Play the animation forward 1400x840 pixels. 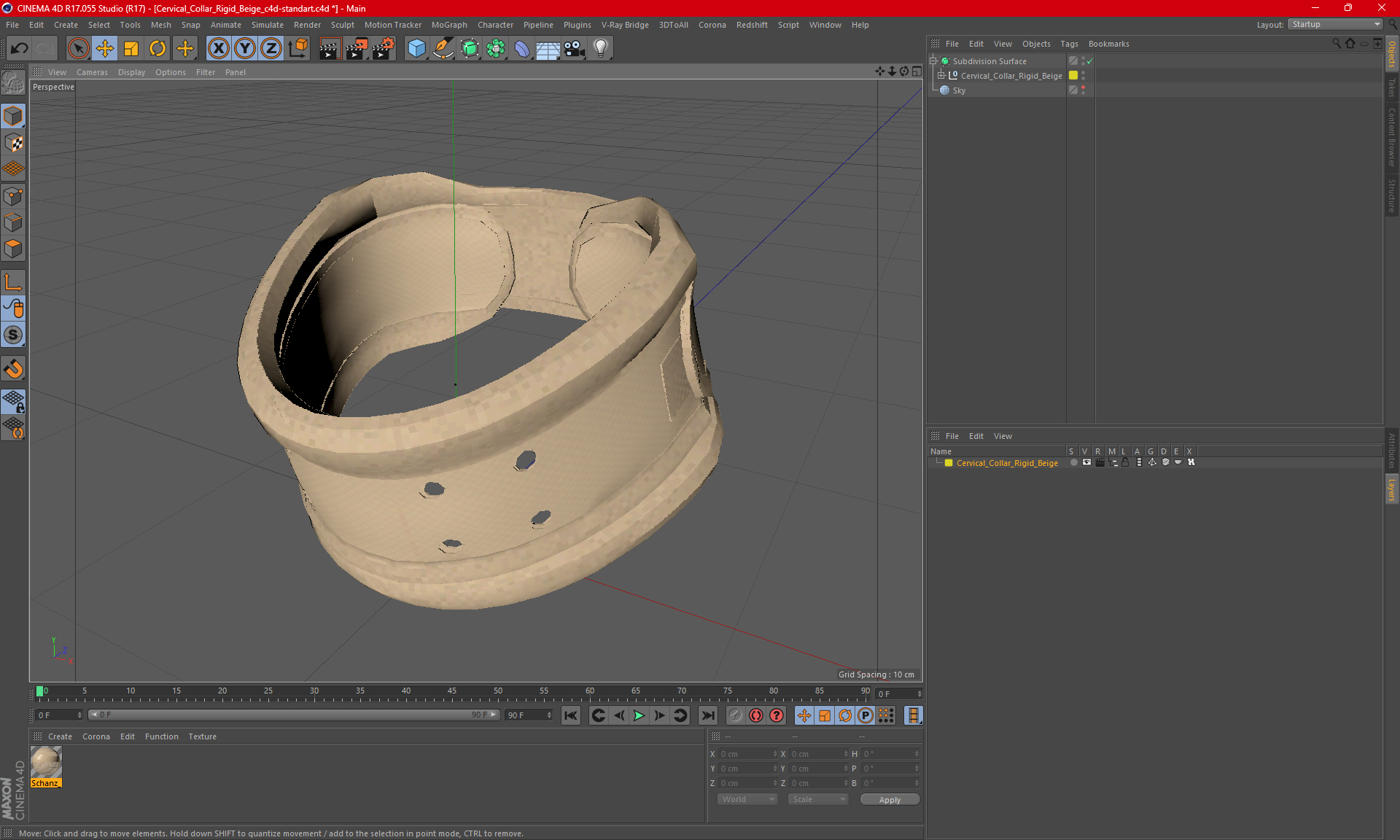[639, 715]
